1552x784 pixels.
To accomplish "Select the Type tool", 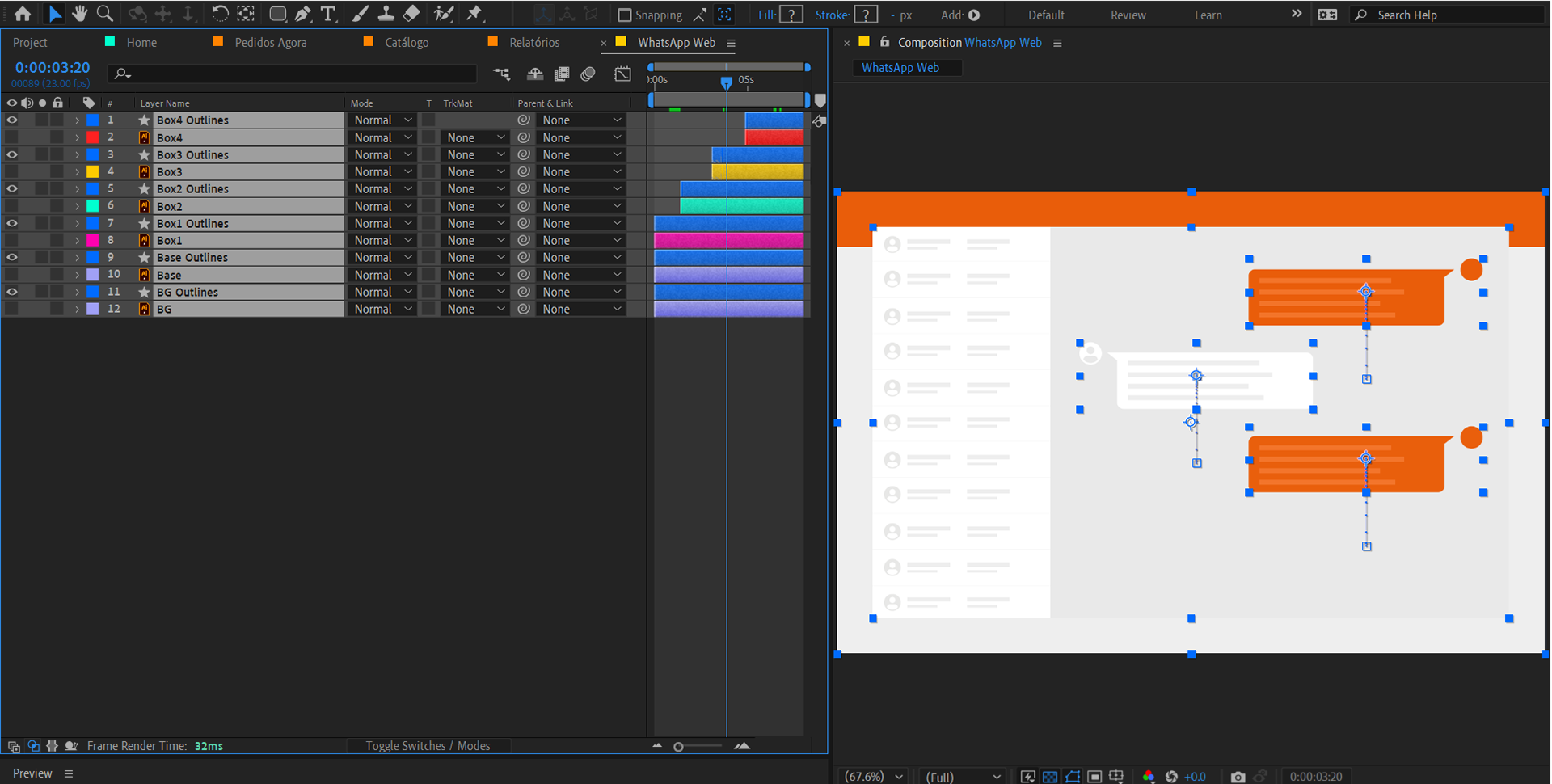I will pos(328,14).
